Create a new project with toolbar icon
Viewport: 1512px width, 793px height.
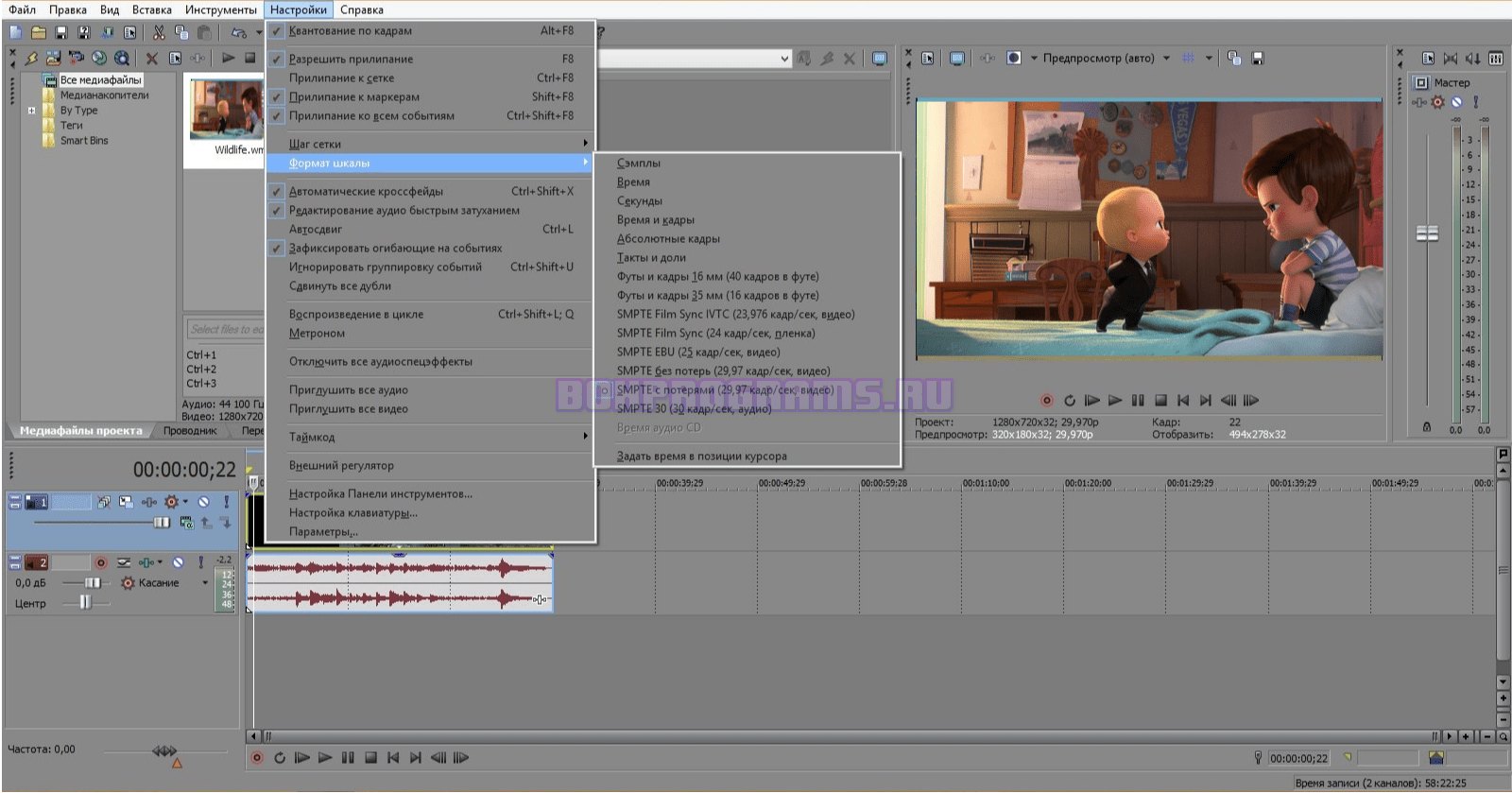(x=15, y=32)
